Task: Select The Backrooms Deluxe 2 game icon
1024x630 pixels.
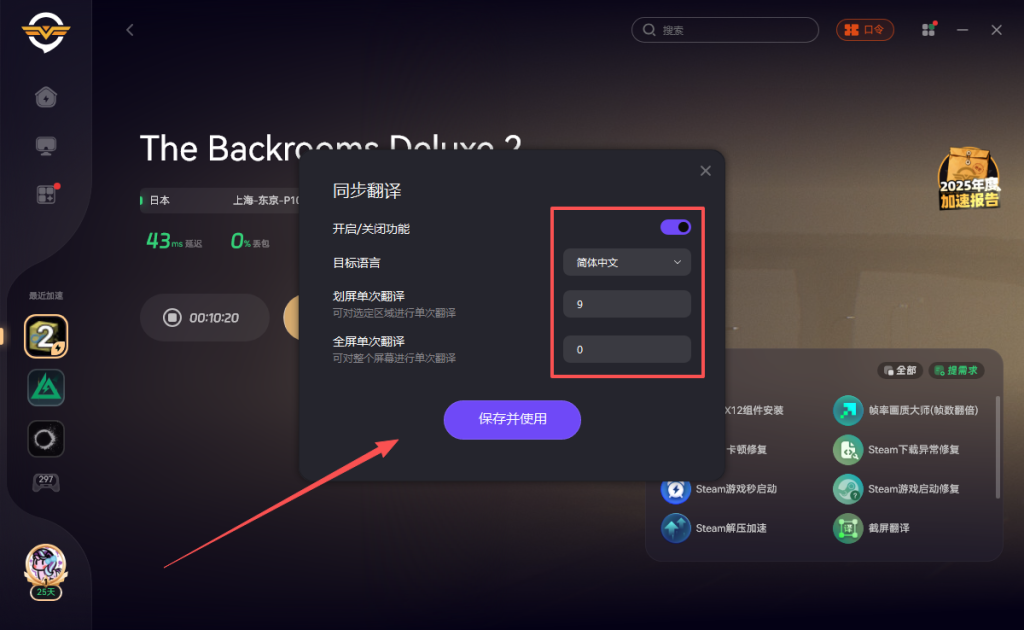Action: click(46, 336)
